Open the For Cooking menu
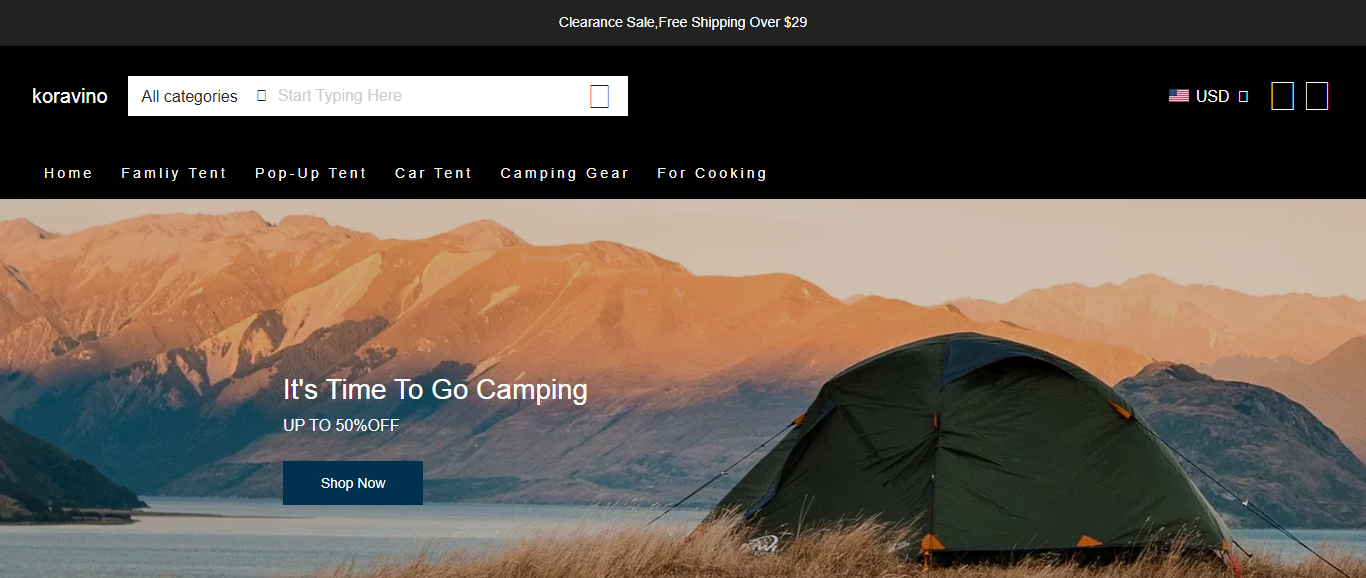This screenshot has height=578, width=1366. pos(712,173)
